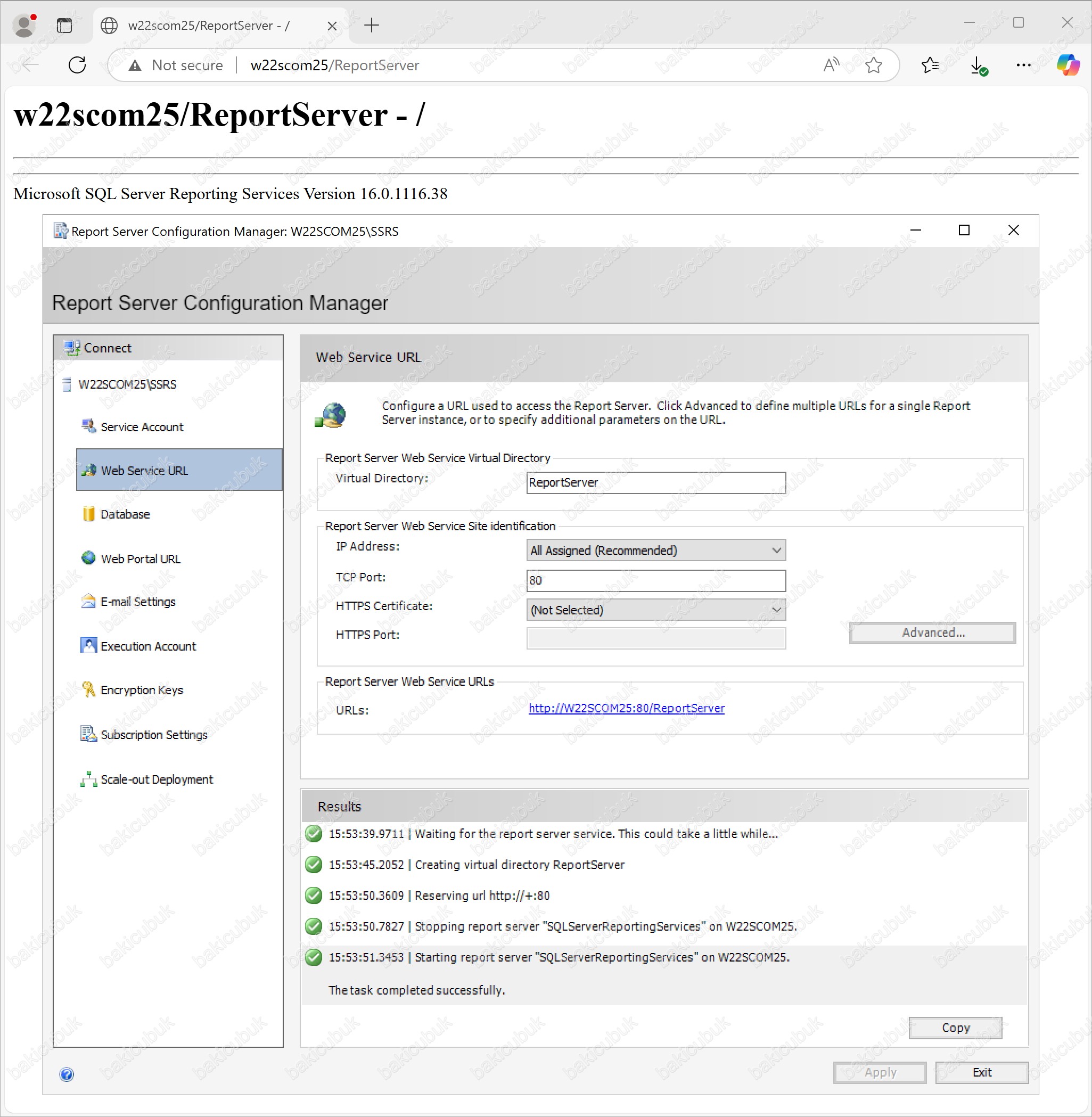Click the browser address bar URL
1092x1117 pixels.
334,65
